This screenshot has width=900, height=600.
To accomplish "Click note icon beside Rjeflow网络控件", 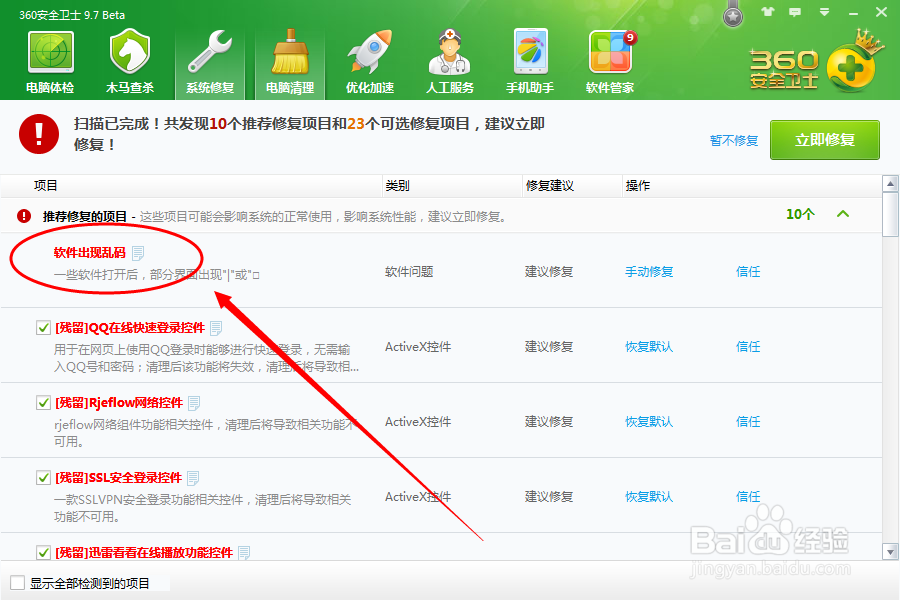I will tap(194, 403).
